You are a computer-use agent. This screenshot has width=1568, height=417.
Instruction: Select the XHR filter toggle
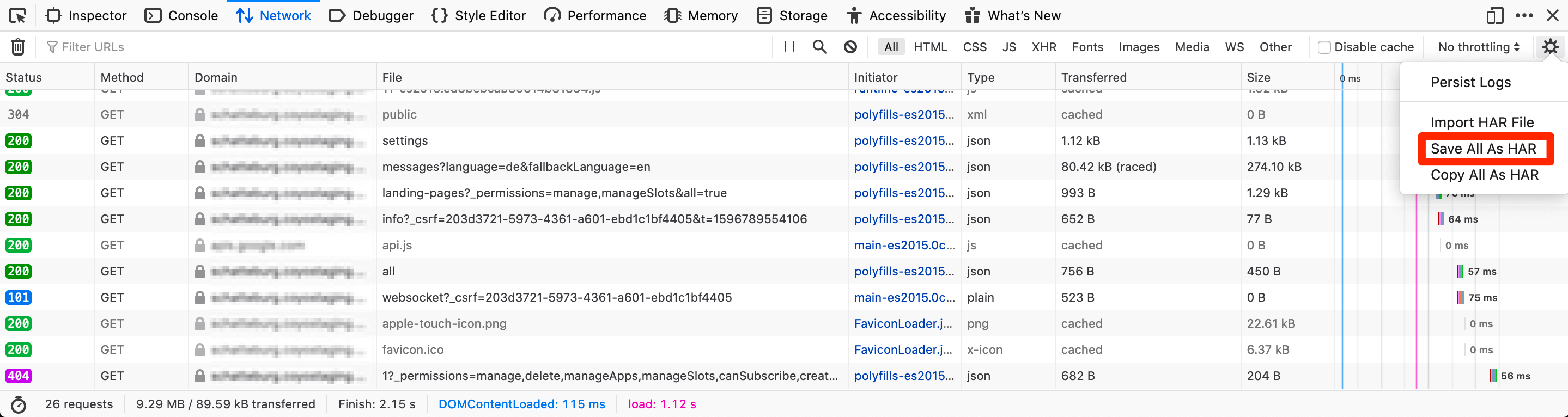tap(1043, 47)
